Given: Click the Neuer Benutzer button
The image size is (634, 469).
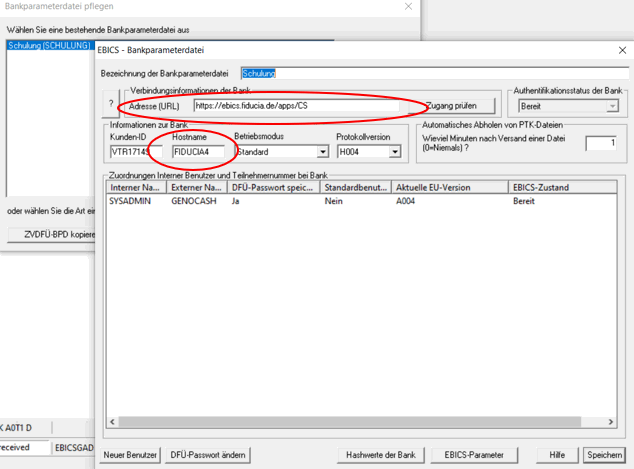Looking at the screenshot, I should pos(130,455).
